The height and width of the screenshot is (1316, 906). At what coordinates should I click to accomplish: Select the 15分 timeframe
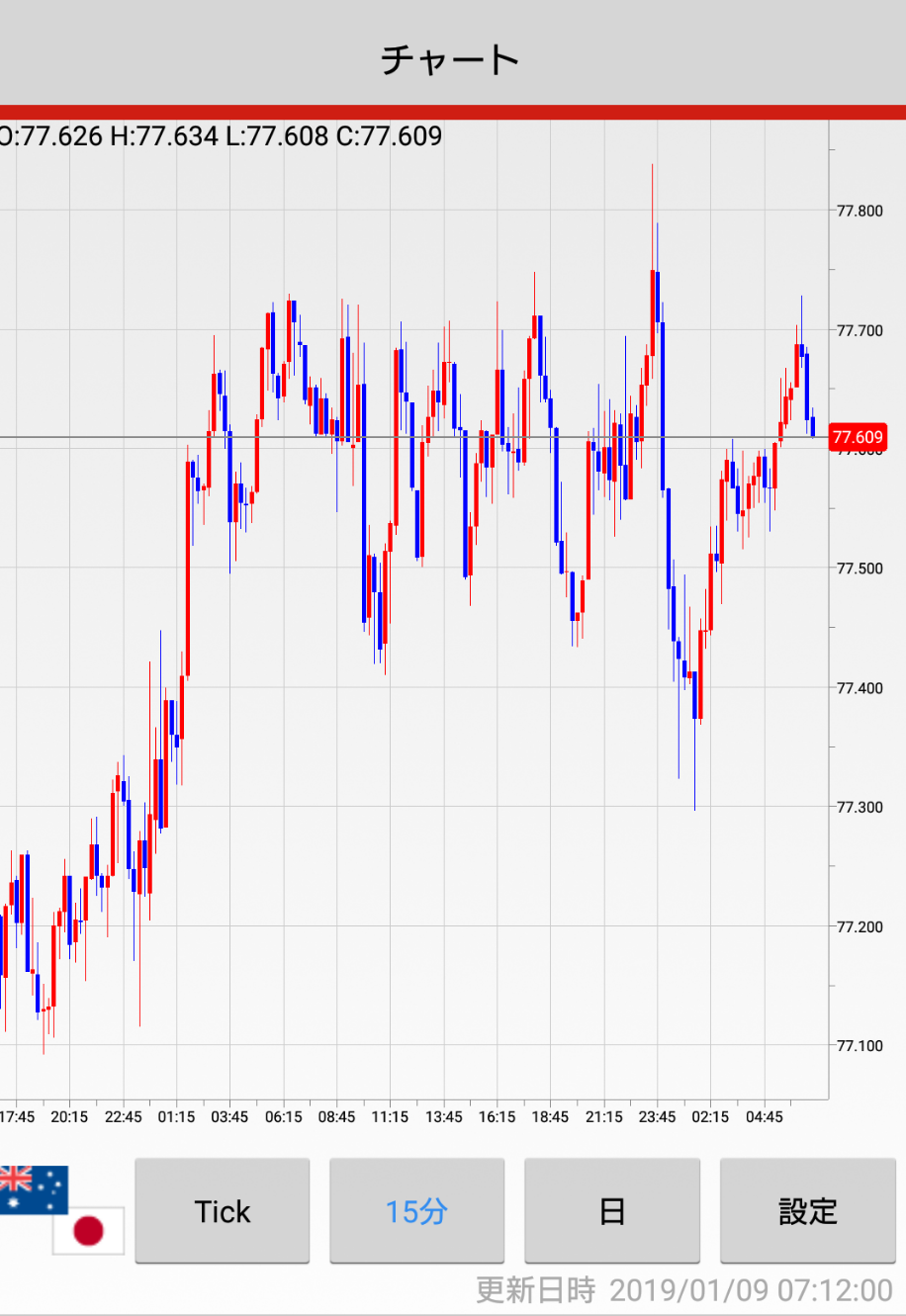pos(416,1211)
